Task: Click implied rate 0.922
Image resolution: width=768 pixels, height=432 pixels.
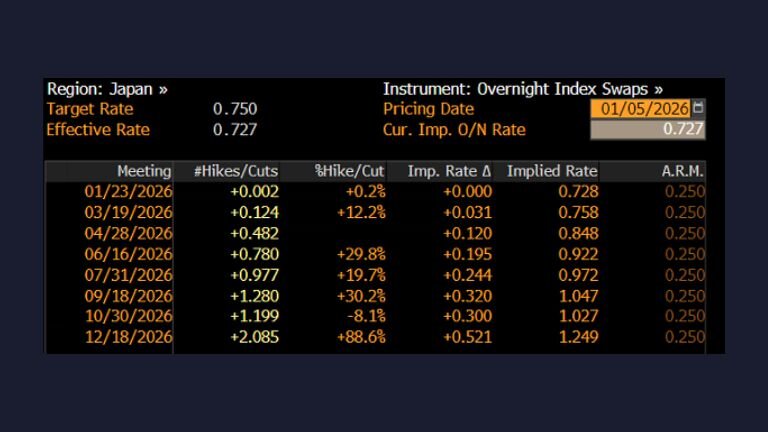Action: click(578, 254)
